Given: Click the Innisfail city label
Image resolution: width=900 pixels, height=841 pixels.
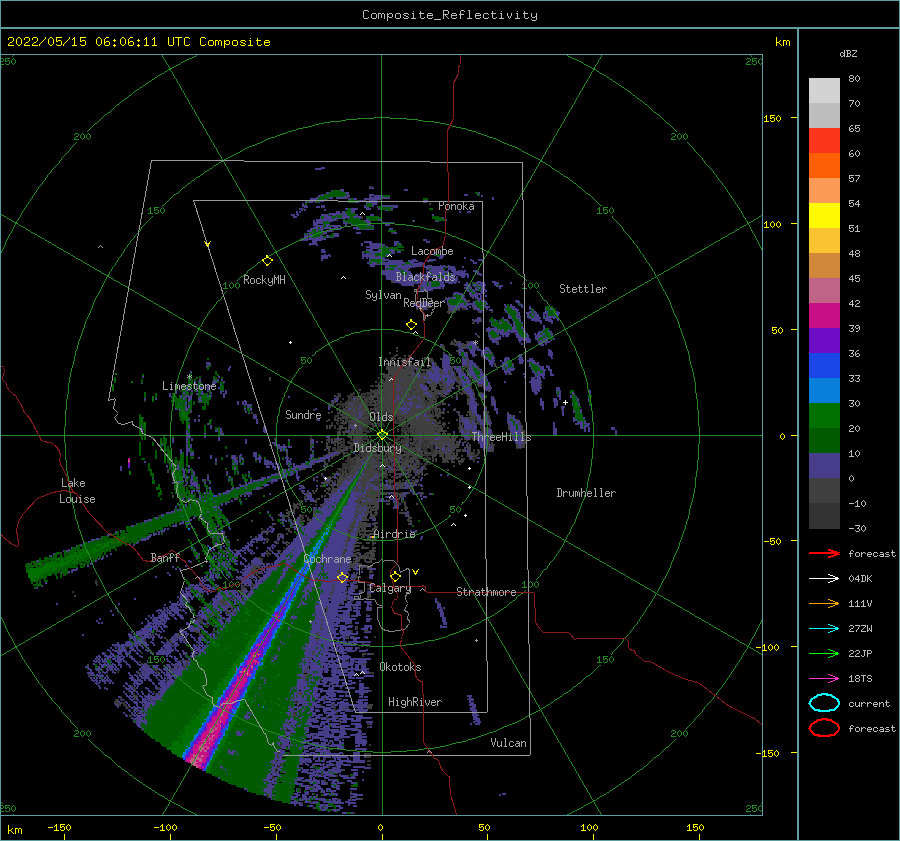Looking at the screenshot, I should tap(405, 362).
